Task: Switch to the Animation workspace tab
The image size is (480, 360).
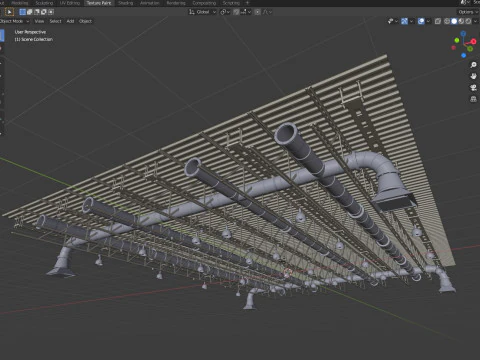Action: tap(150, 3)
